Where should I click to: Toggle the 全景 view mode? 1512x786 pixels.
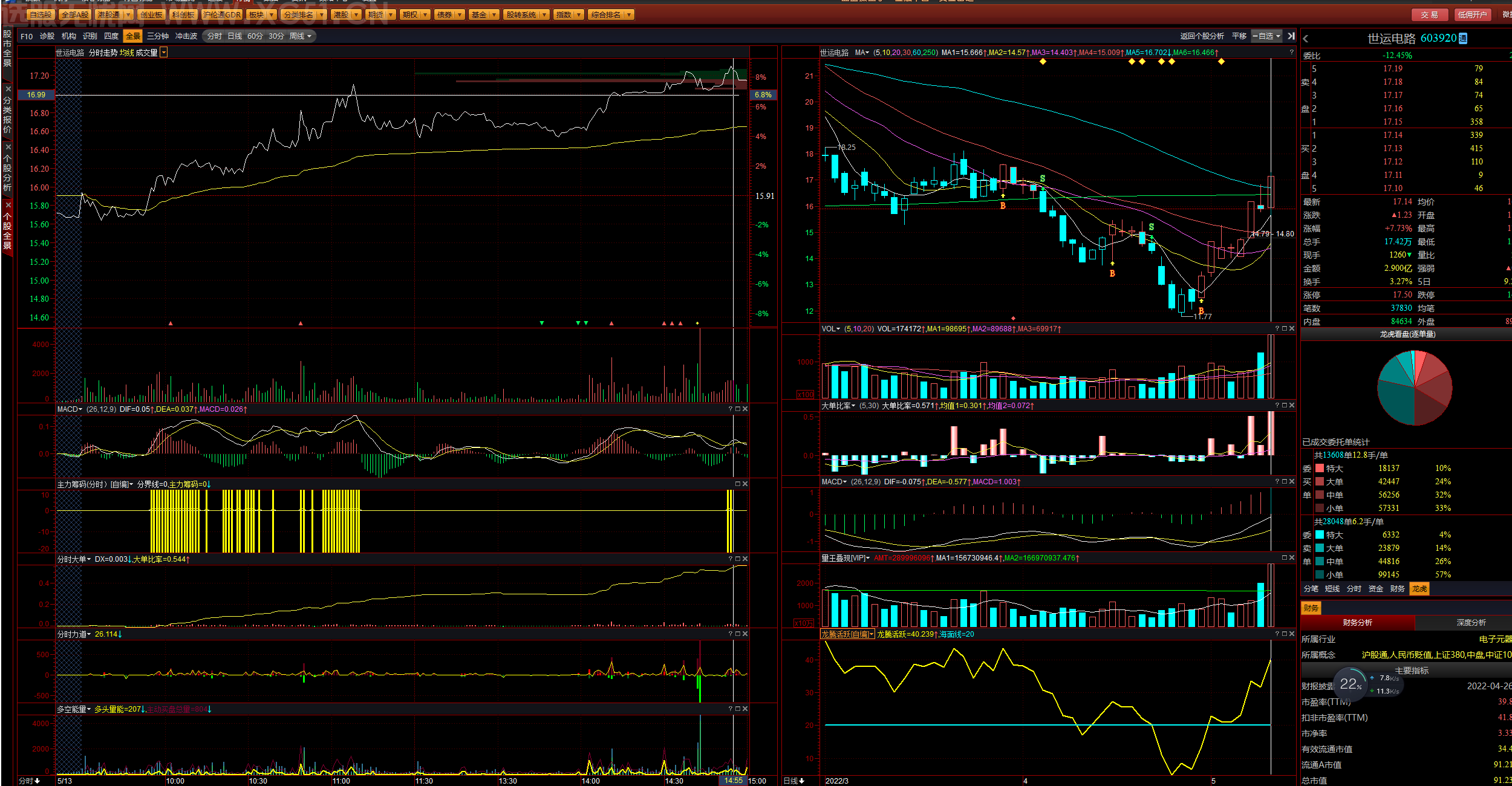(x=132, y=36)
